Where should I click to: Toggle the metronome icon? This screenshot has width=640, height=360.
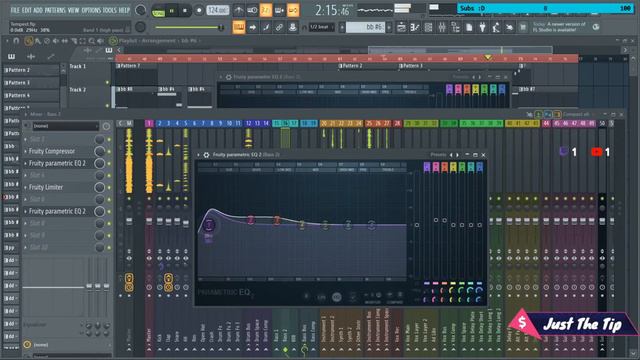239,10
